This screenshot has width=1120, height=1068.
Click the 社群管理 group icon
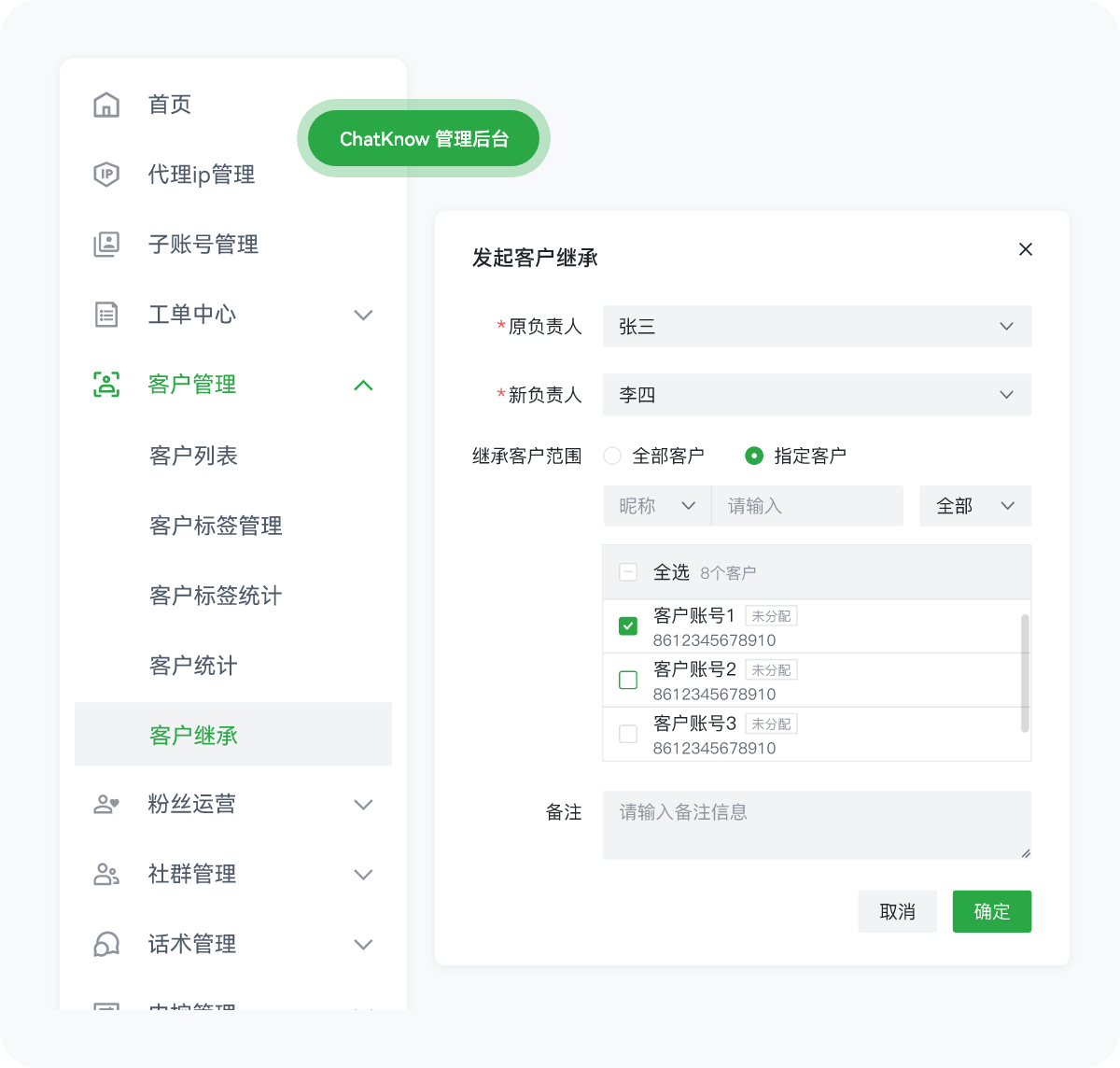pyautogui.click(x=106, y=874)
